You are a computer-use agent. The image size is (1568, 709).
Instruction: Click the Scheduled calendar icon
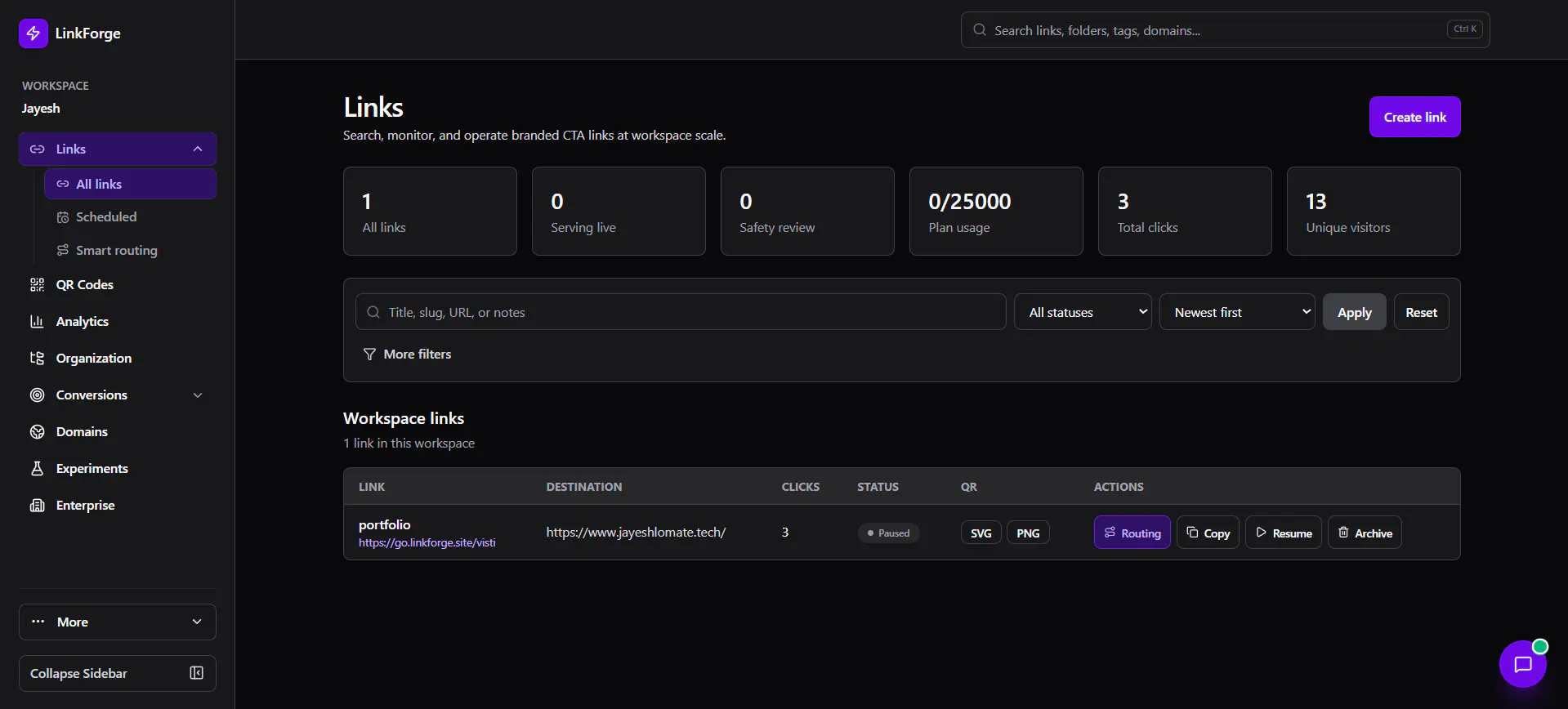pos(63,217)
